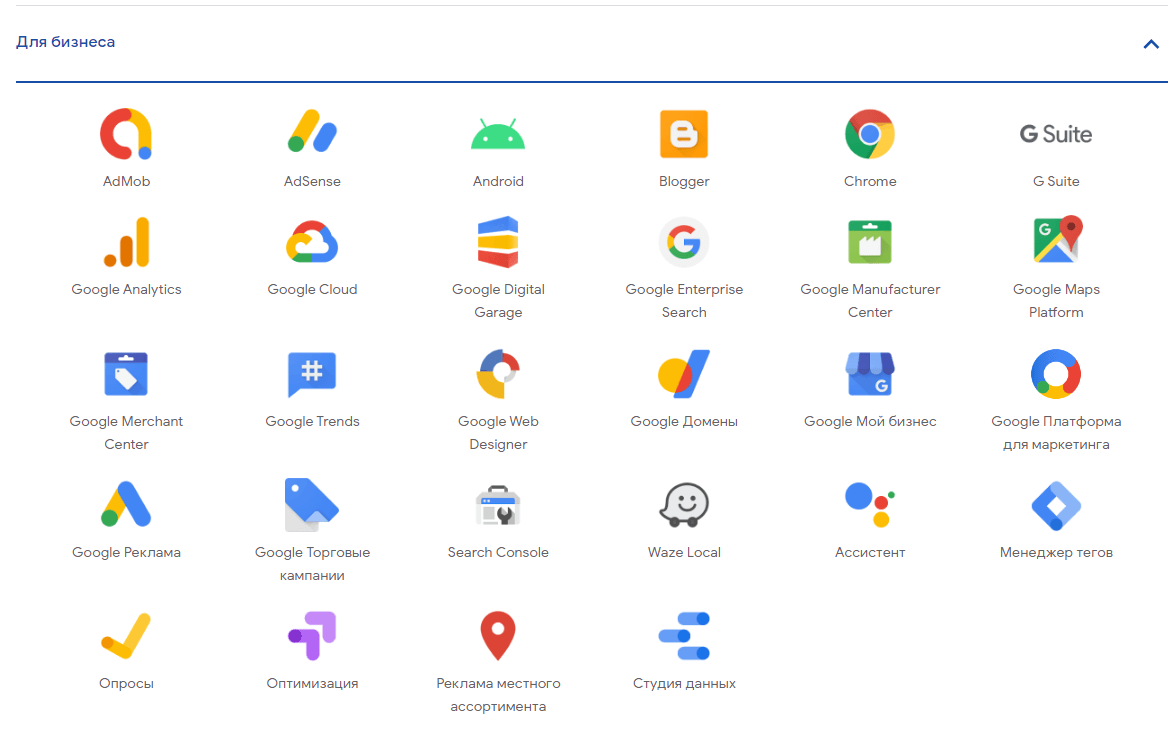
Task: Open Google Платформа для маркетинга icon
Action: (1056, 374)
